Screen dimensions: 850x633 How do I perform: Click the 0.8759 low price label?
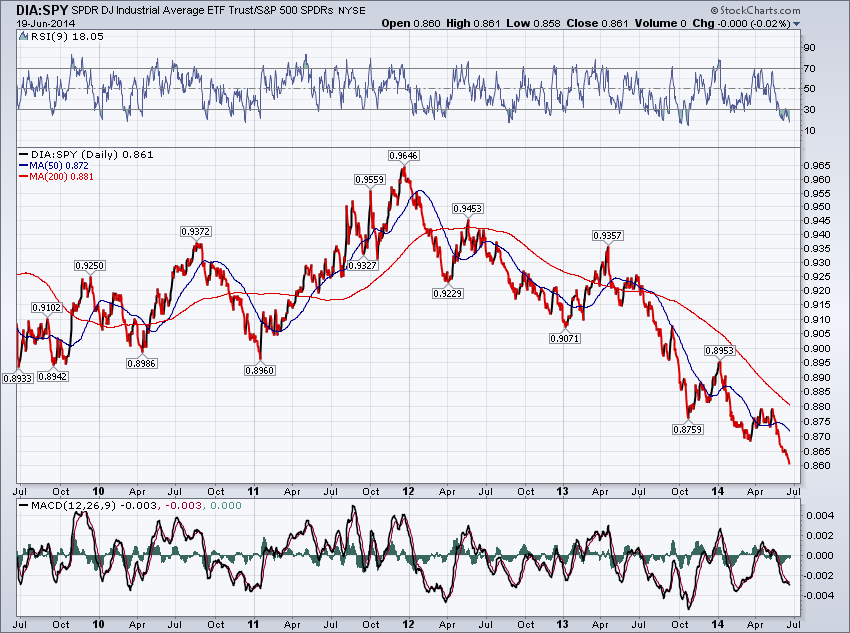(688, 429)
